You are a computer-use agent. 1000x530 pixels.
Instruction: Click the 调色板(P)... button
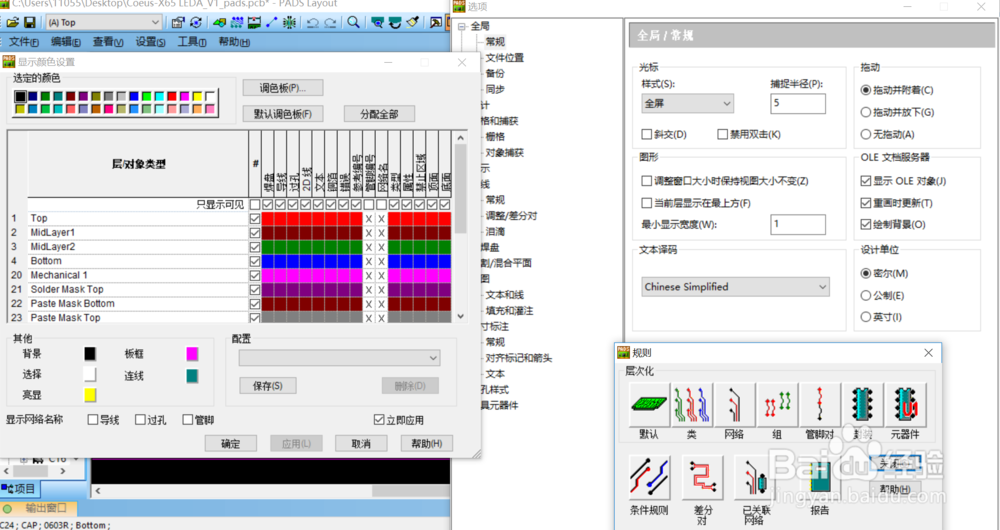point(283,88)
